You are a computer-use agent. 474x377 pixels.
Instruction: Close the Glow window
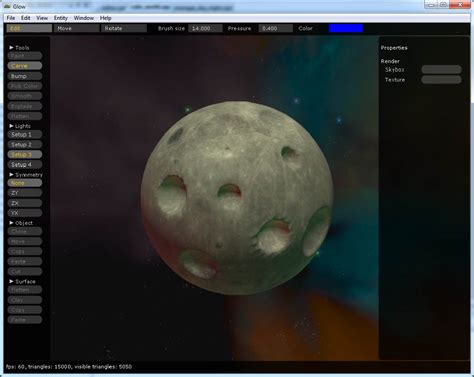pyautogui.click(x=460, y=4)
